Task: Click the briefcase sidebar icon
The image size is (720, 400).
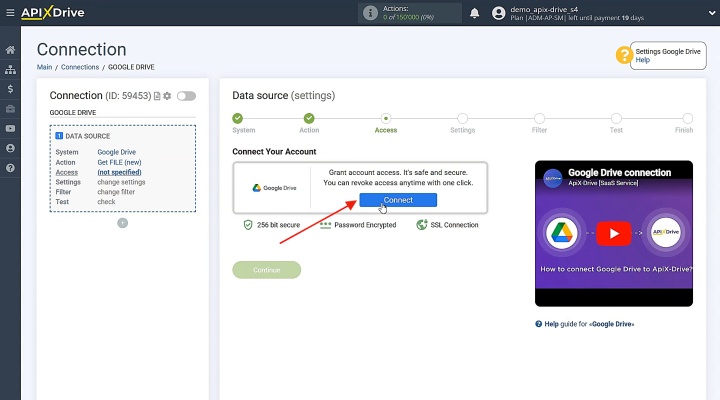Action: [x=10, y=109]
